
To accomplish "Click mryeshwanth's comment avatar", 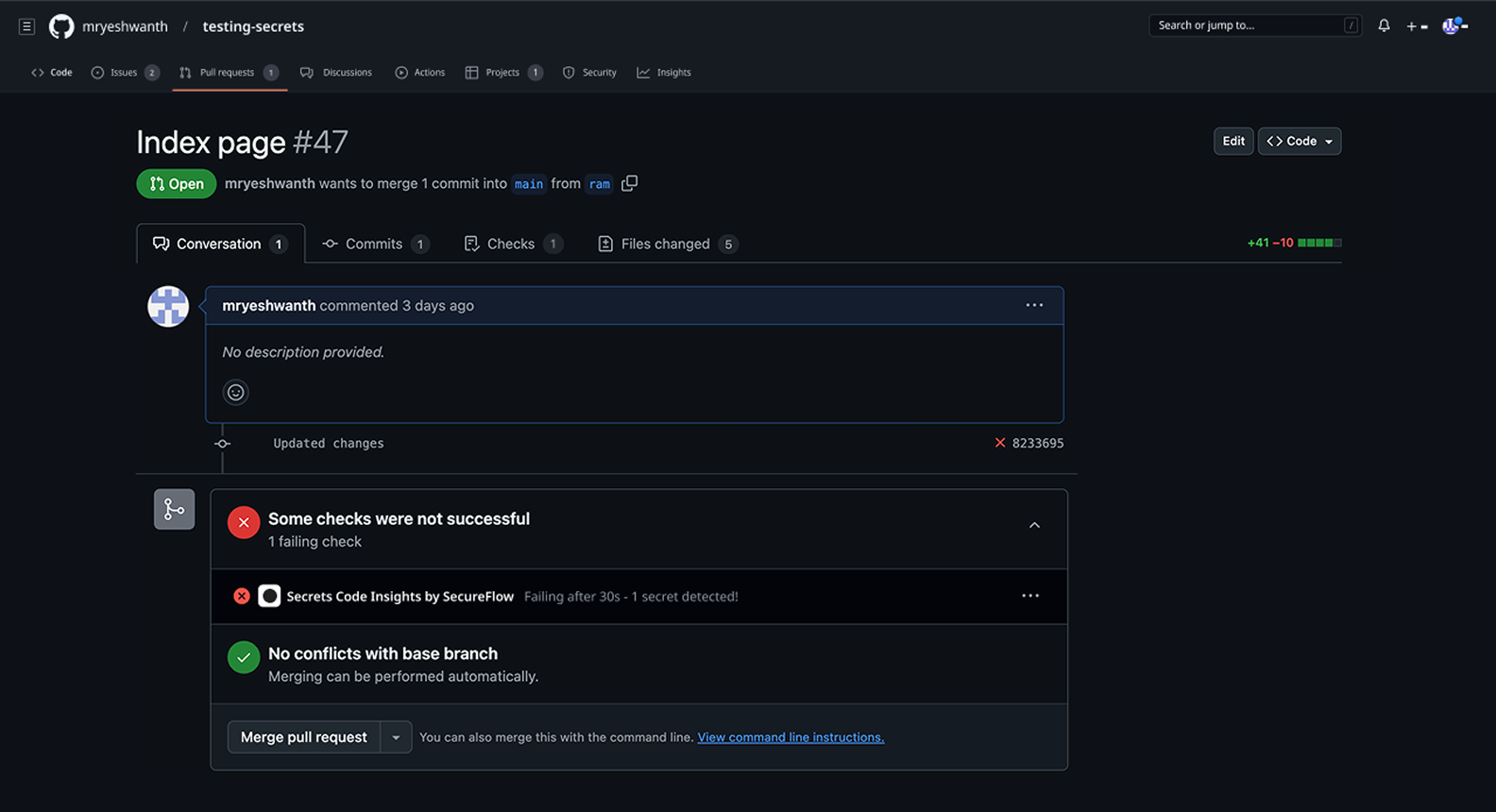I will click(168, 307).
